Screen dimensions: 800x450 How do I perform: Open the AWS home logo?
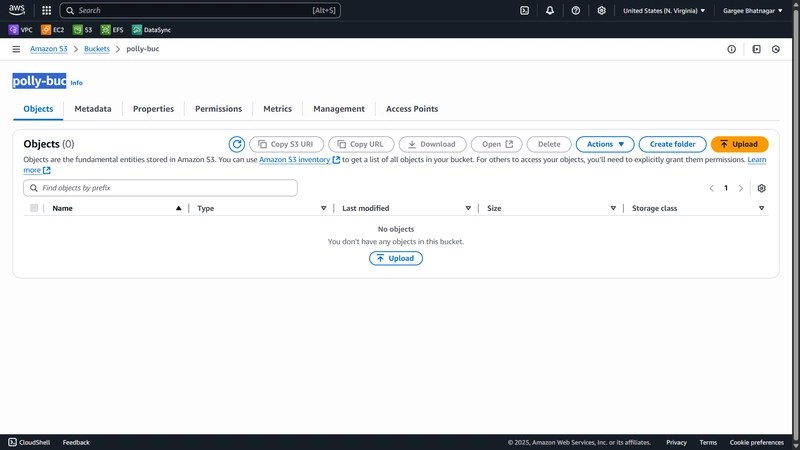pos(17,10)
